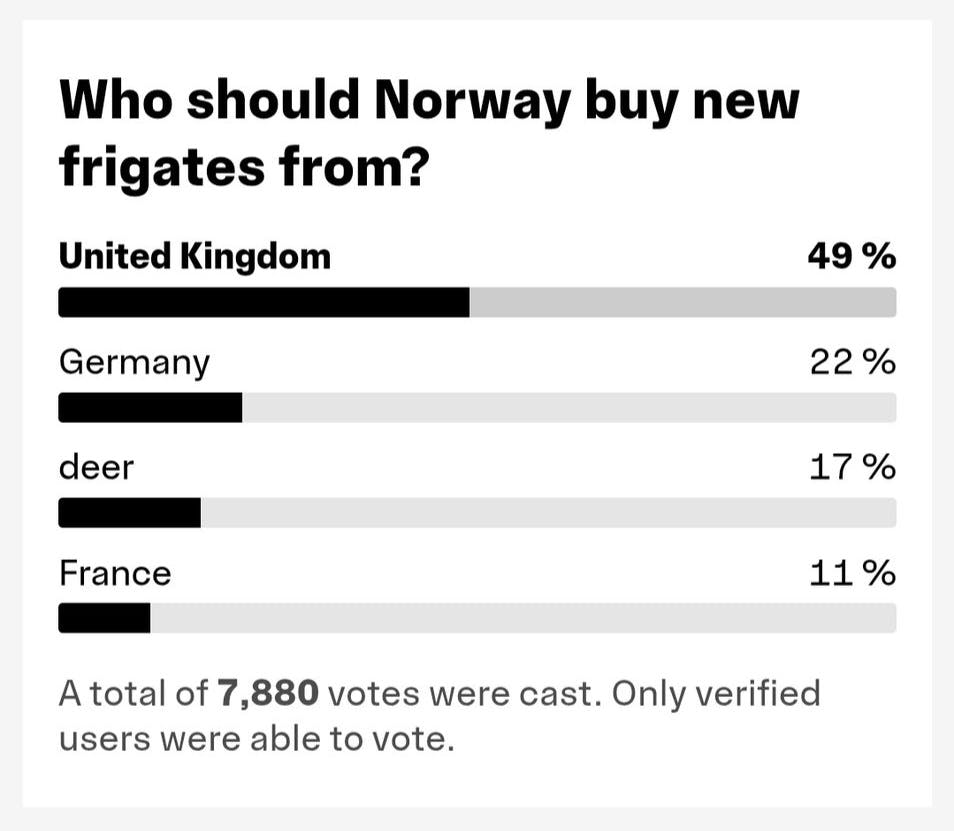The width and height of the screenshot is (954, 831).
Task: Select the deer poll option label
Action: tap(96, 467)
